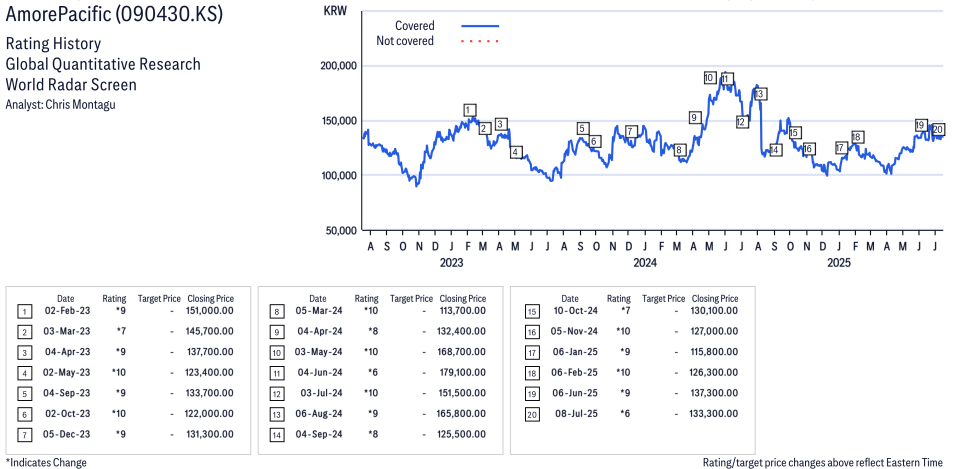Click the Global Quantitative Research line
Viewport: 954px width, 469px height.
(x=103, y=64)
